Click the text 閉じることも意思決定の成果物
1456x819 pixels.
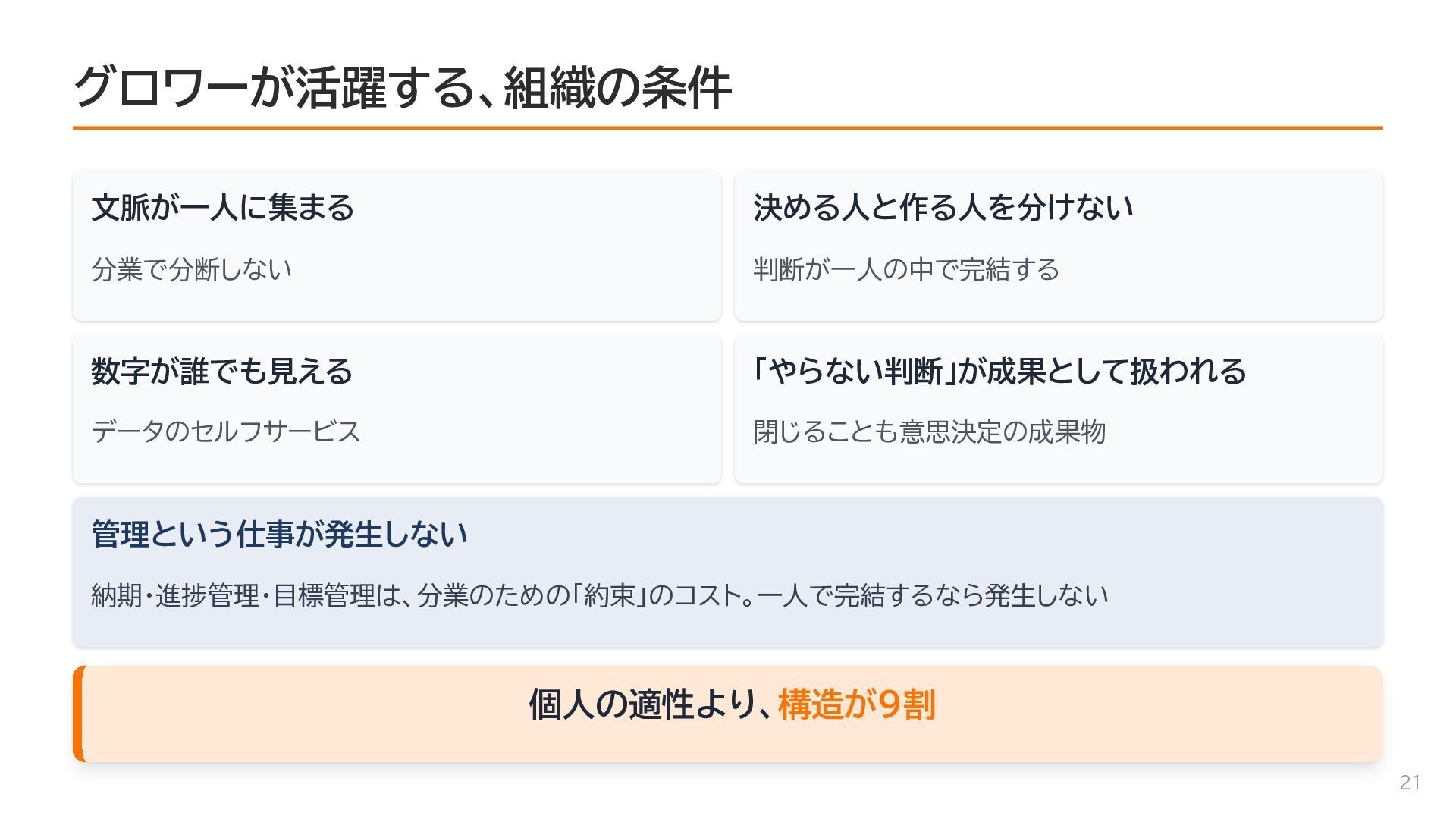click(929, 431)
